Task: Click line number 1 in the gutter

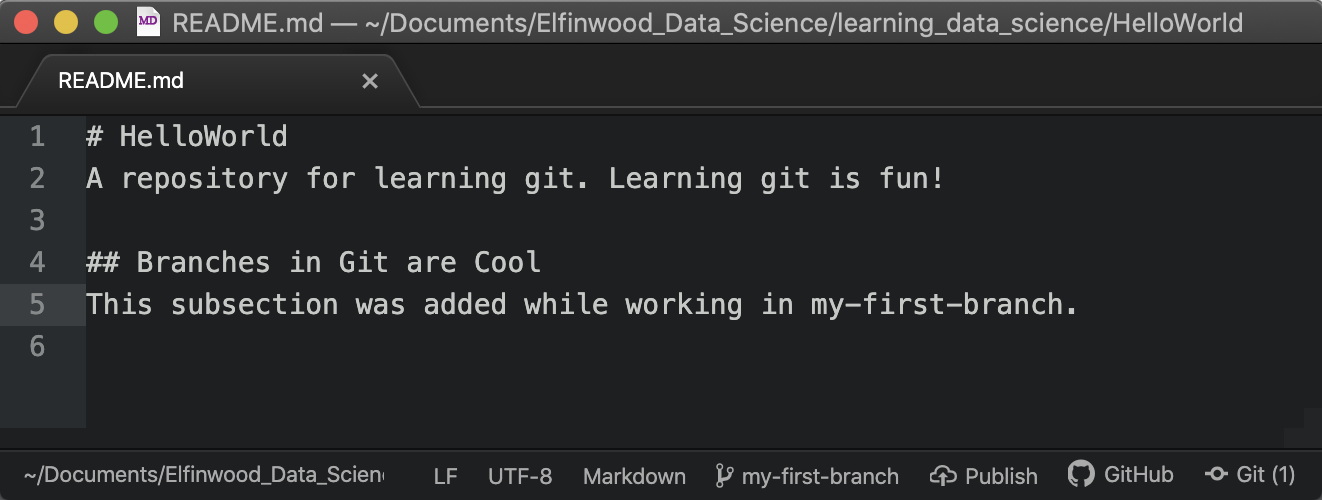Action: pos(37,136)
